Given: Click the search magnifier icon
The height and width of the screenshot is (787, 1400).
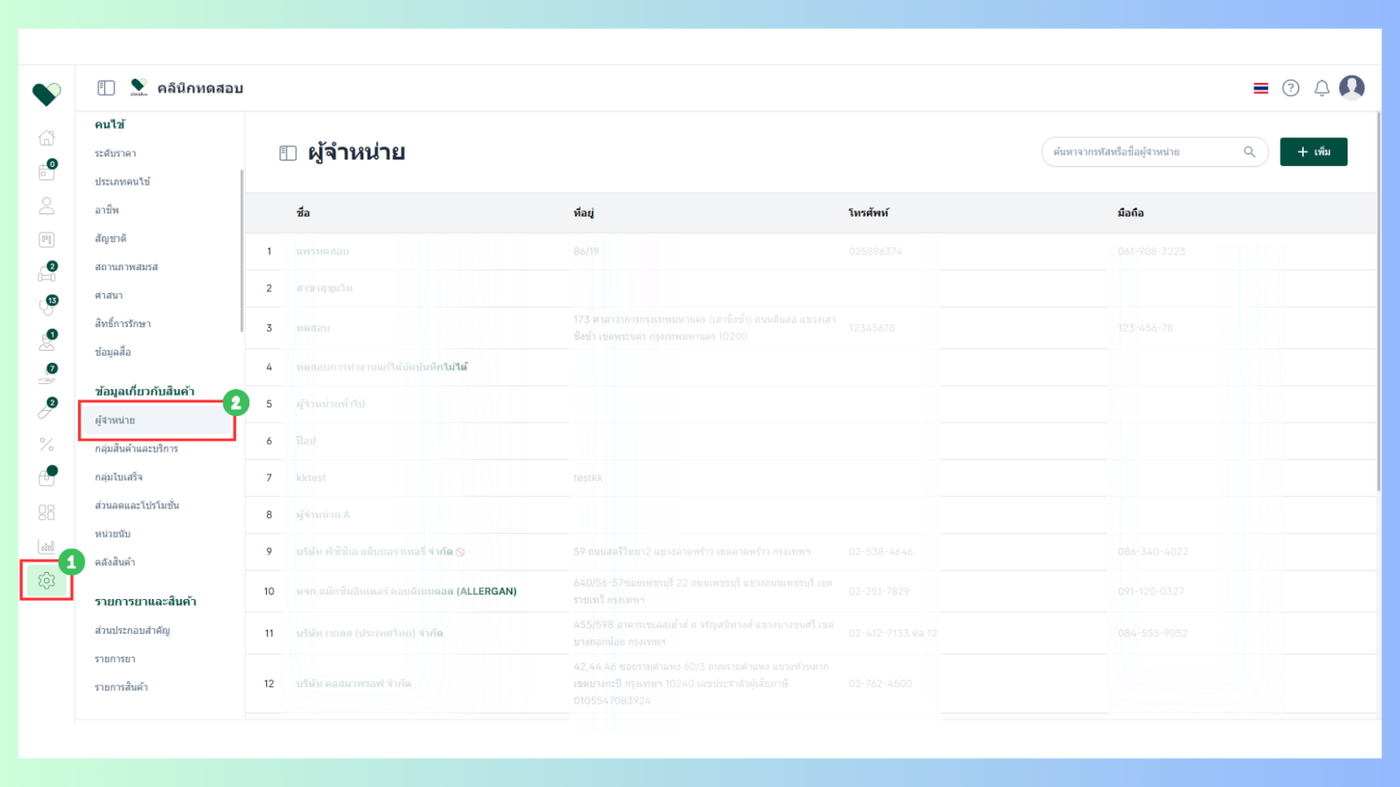Looking at the screenshot, I should [x=1249, y=152].
